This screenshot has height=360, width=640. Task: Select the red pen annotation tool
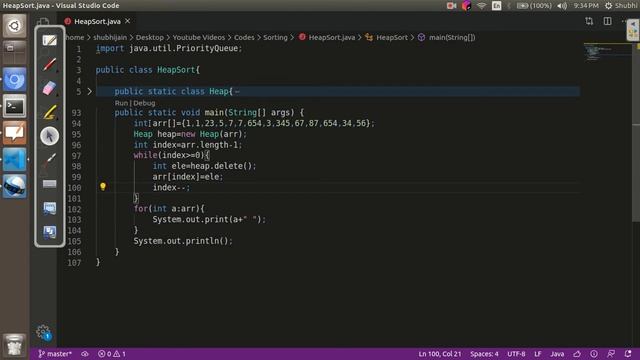[x=49, y=64]
